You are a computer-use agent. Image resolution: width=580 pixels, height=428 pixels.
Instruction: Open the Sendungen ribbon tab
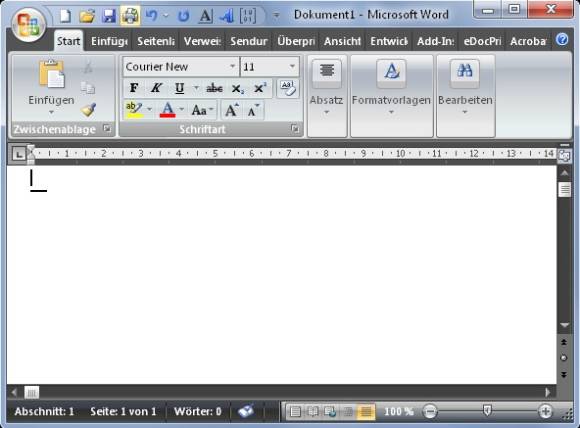tap(249, 41)
